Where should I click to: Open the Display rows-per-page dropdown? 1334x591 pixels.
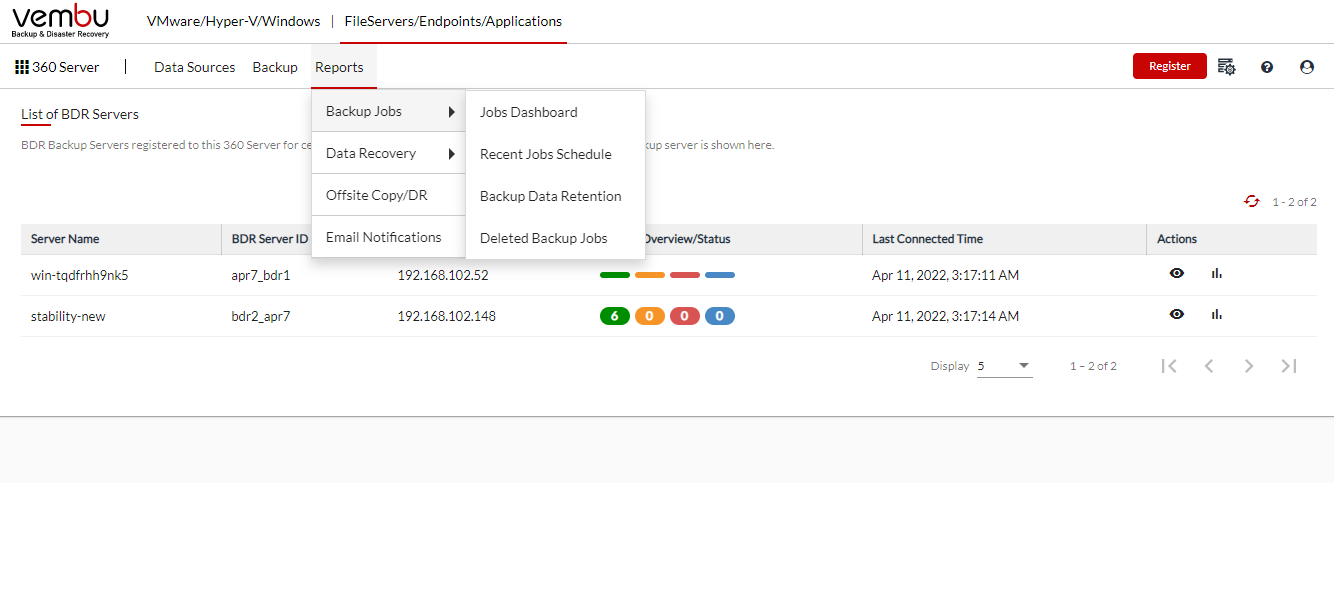pyautogui.click(x=1005, y=366)
